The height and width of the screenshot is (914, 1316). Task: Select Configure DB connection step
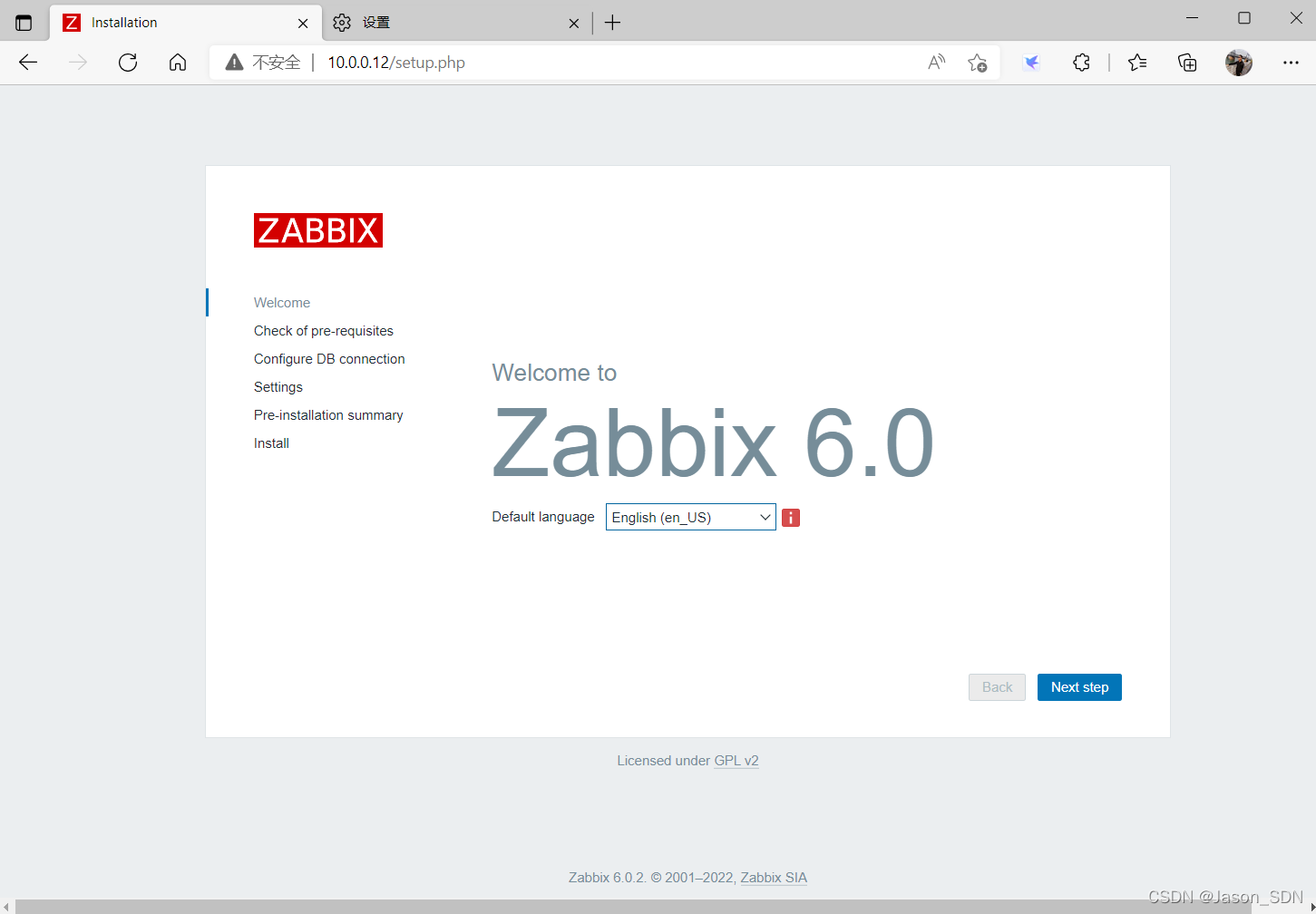(x=329, y=359)
